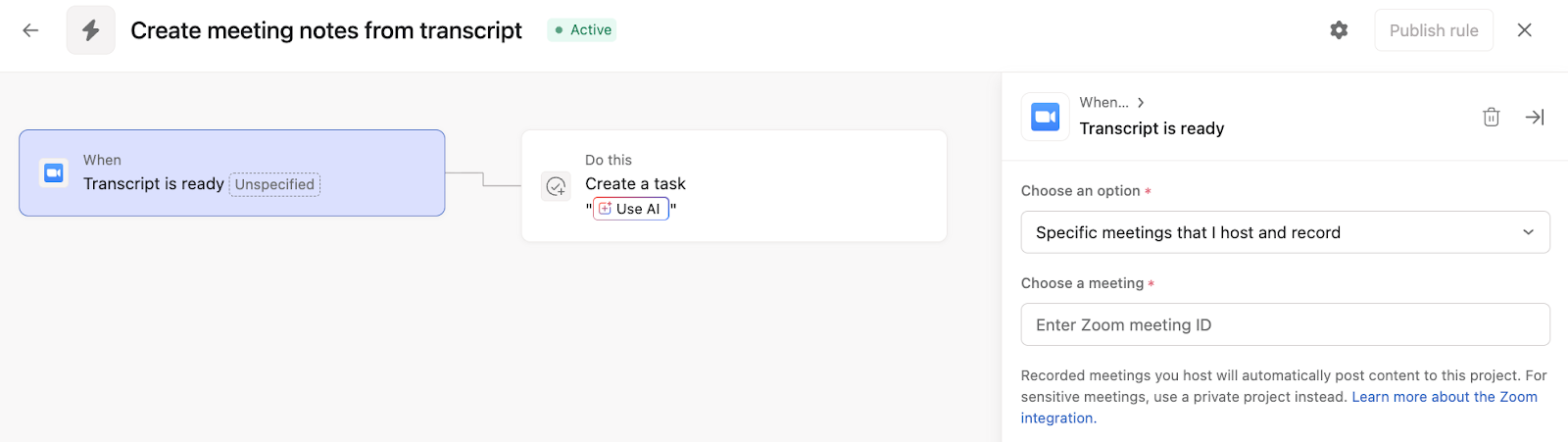Screen dimensions: 1568x442
Task: Collapse side panel with arrow icon
Action: click(x=1535, y=117)
